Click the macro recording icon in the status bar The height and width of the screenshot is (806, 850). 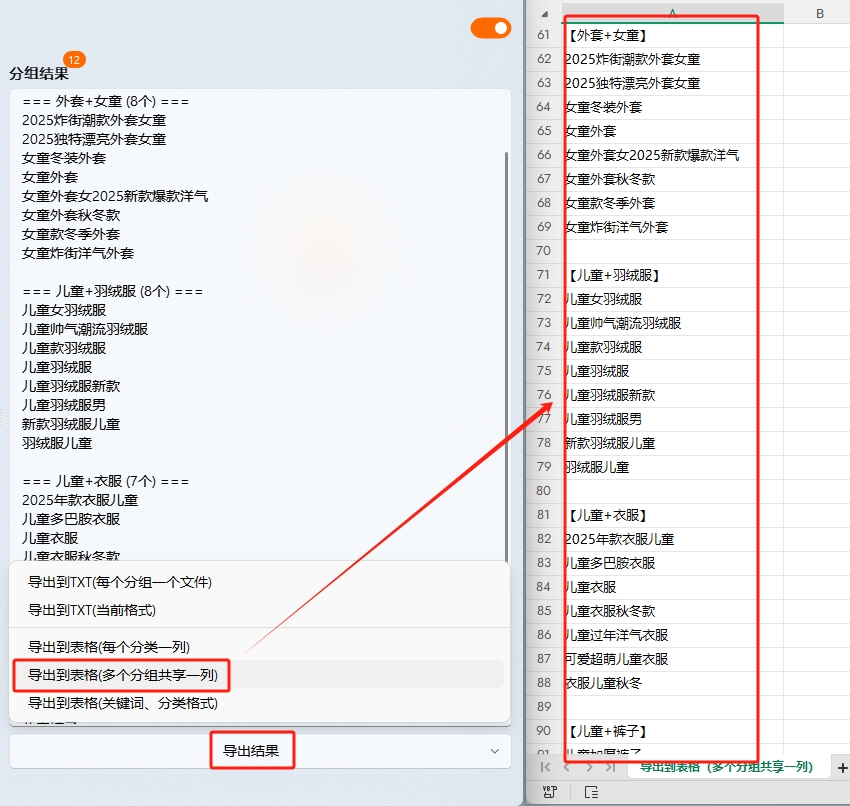click(549, 791)
